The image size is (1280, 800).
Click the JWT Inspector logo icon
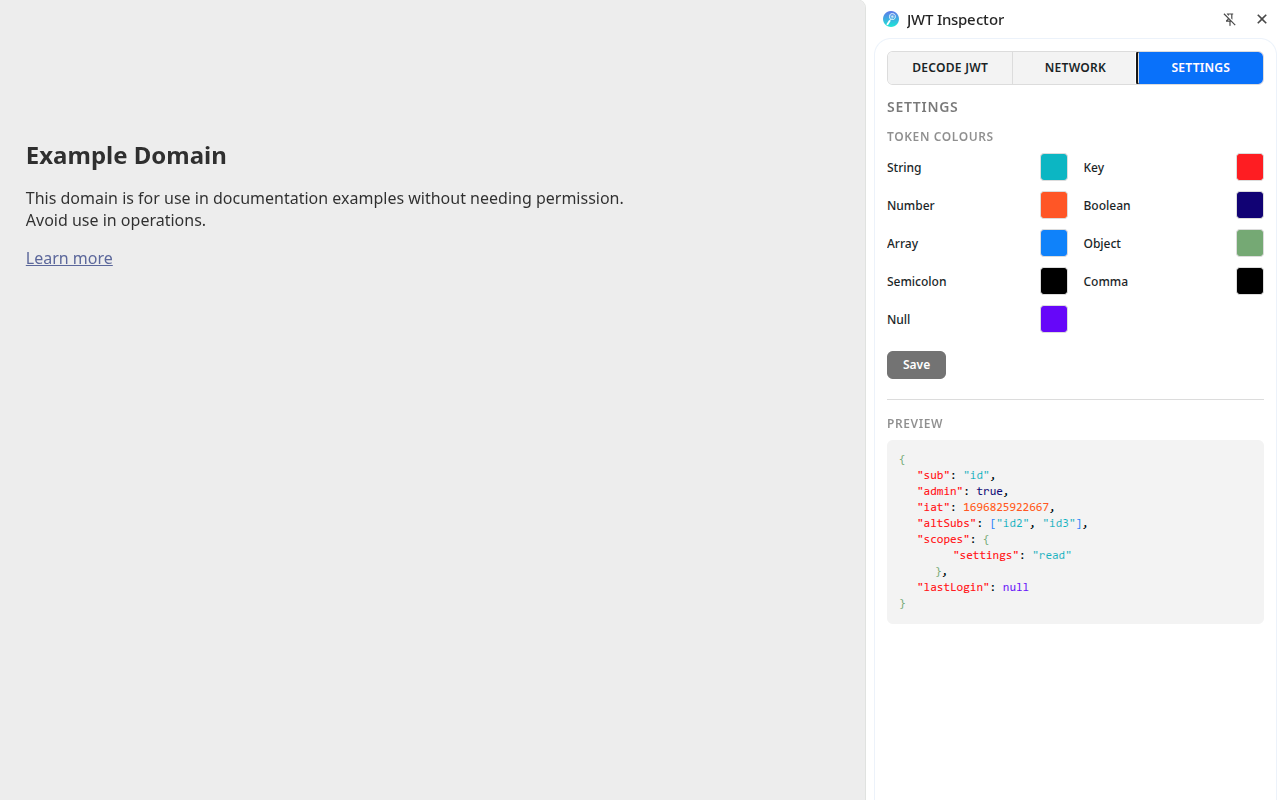[891, 19]
